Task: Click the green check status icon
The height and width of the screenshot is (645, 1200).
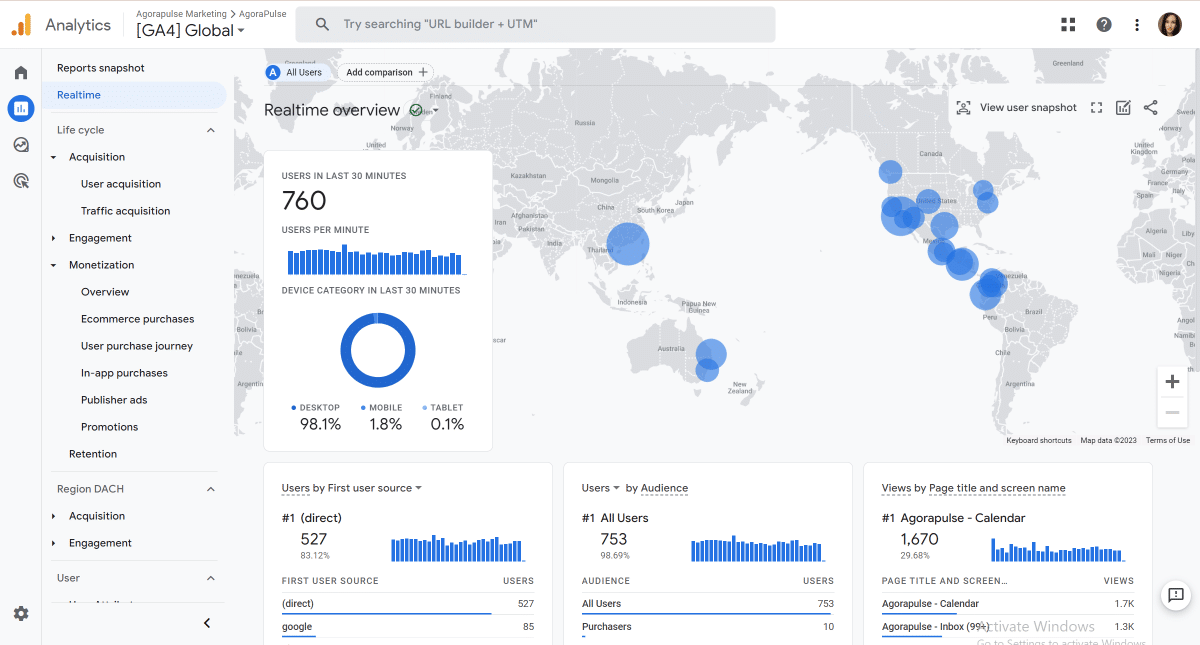Action: [416, 110]
